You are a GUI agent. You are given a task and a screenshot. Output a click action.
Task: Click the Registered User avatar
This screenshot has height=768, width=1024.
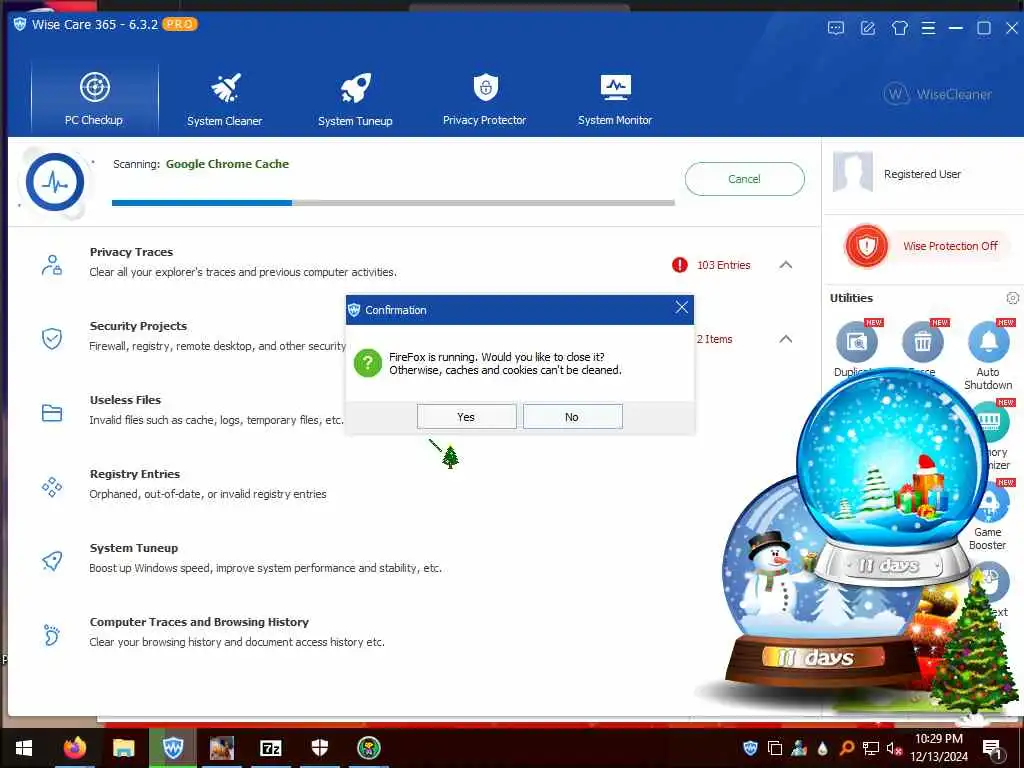tap(852, 172)
